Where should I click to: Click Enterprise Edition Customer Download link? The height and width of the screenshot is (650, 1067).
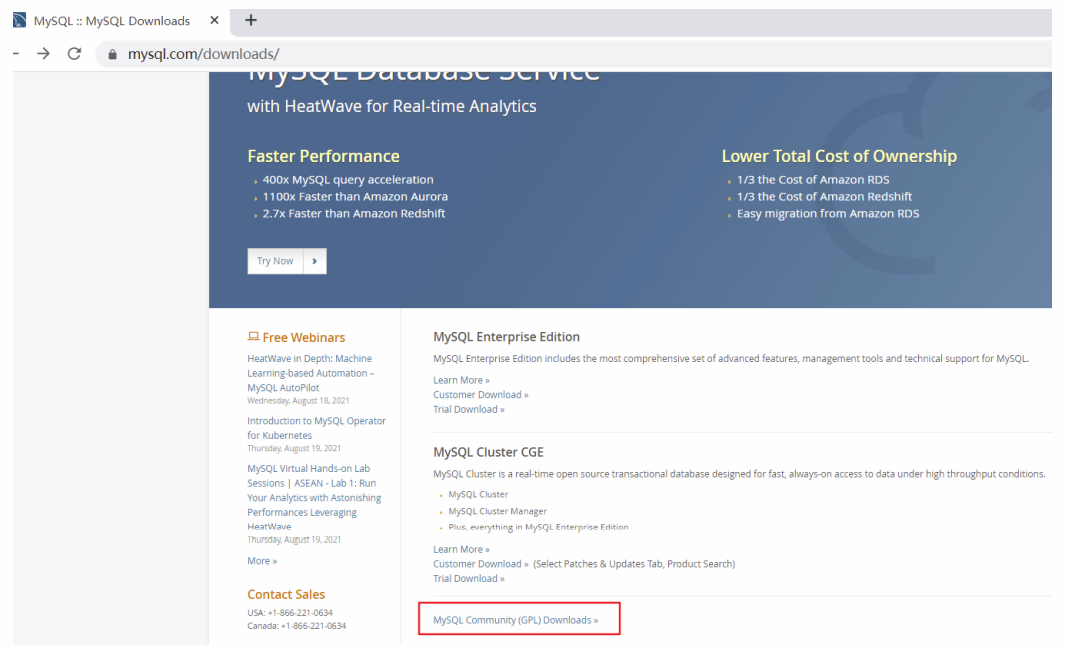[x=481, y=394]
